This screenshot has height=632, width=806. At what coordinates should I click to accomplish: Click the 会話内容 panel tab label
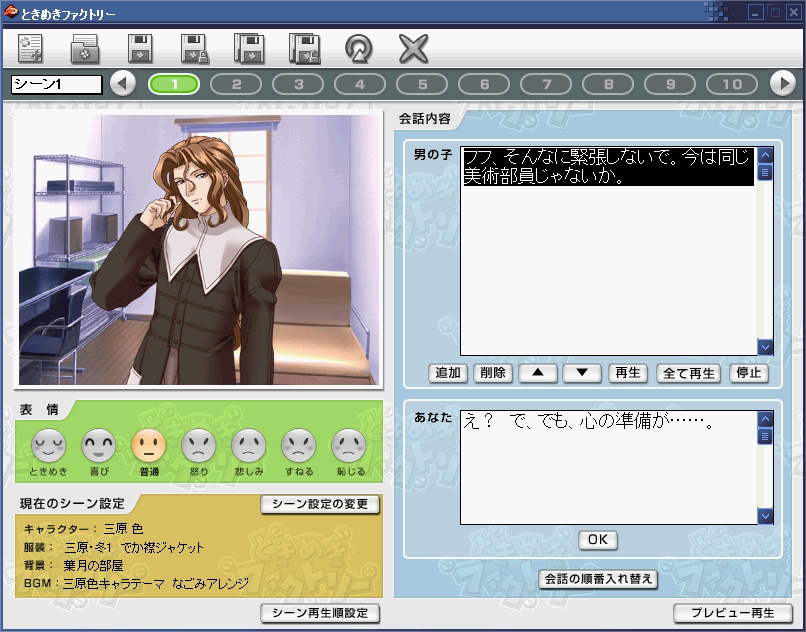pos(425,119)
